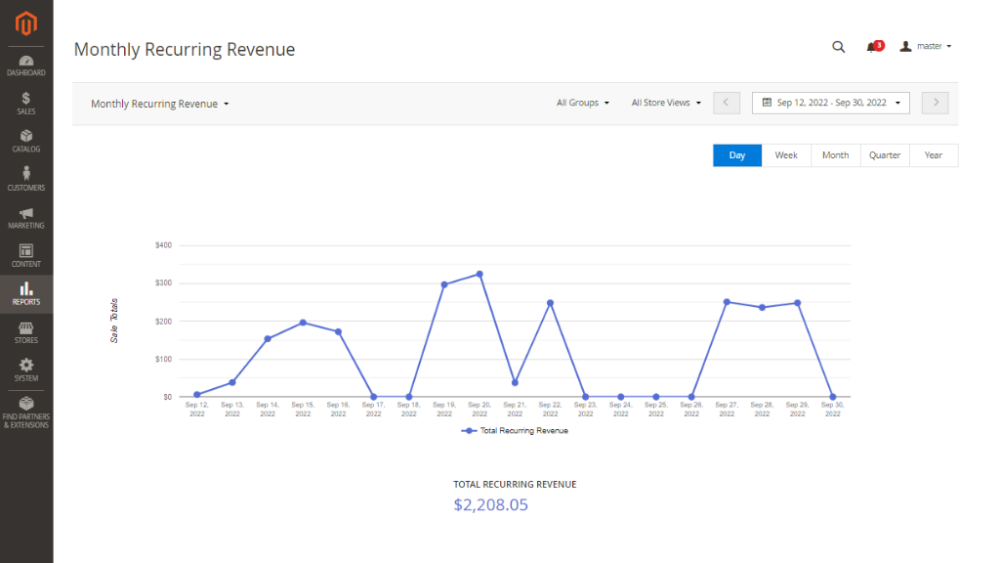The width and height of the screenshot is (1000, 563).
Task: Open the Catalog sidebar menu
Action: click(26, 141)
